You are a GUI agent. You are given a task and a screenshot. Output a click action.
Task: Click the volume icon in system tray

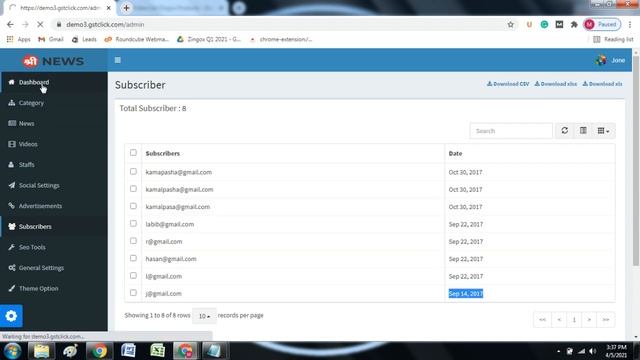click(593, 351)
